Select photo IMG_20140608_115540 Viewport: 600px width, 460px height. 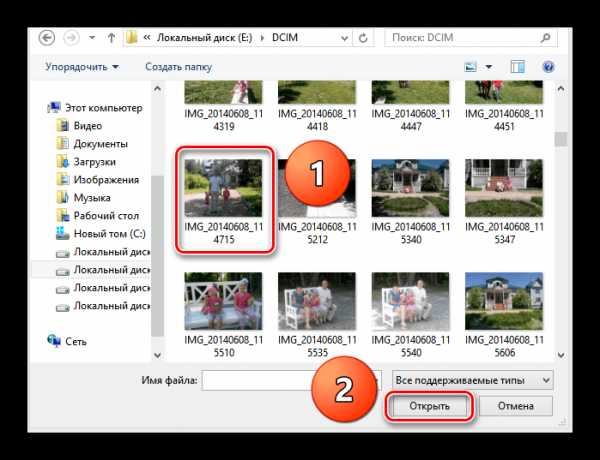[x=411, y=314]
